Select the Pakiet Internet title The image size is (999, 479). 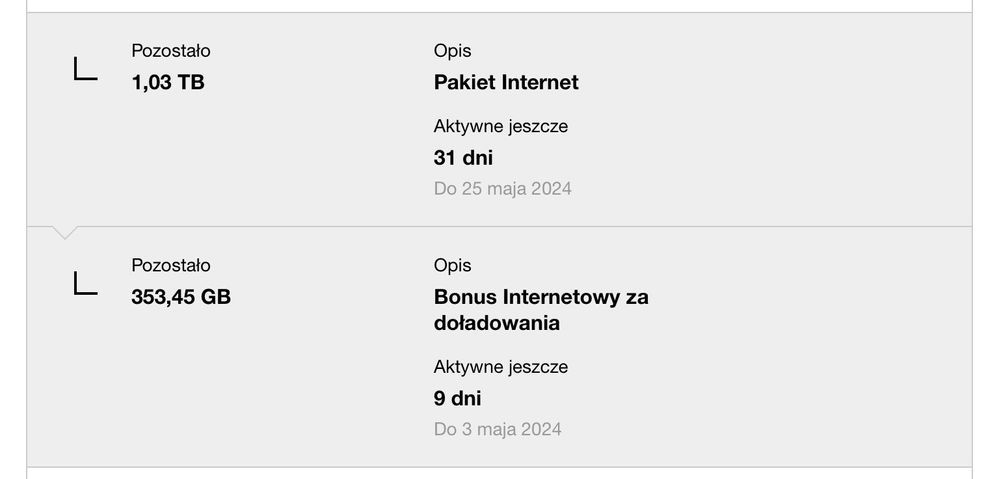(506, 83)
